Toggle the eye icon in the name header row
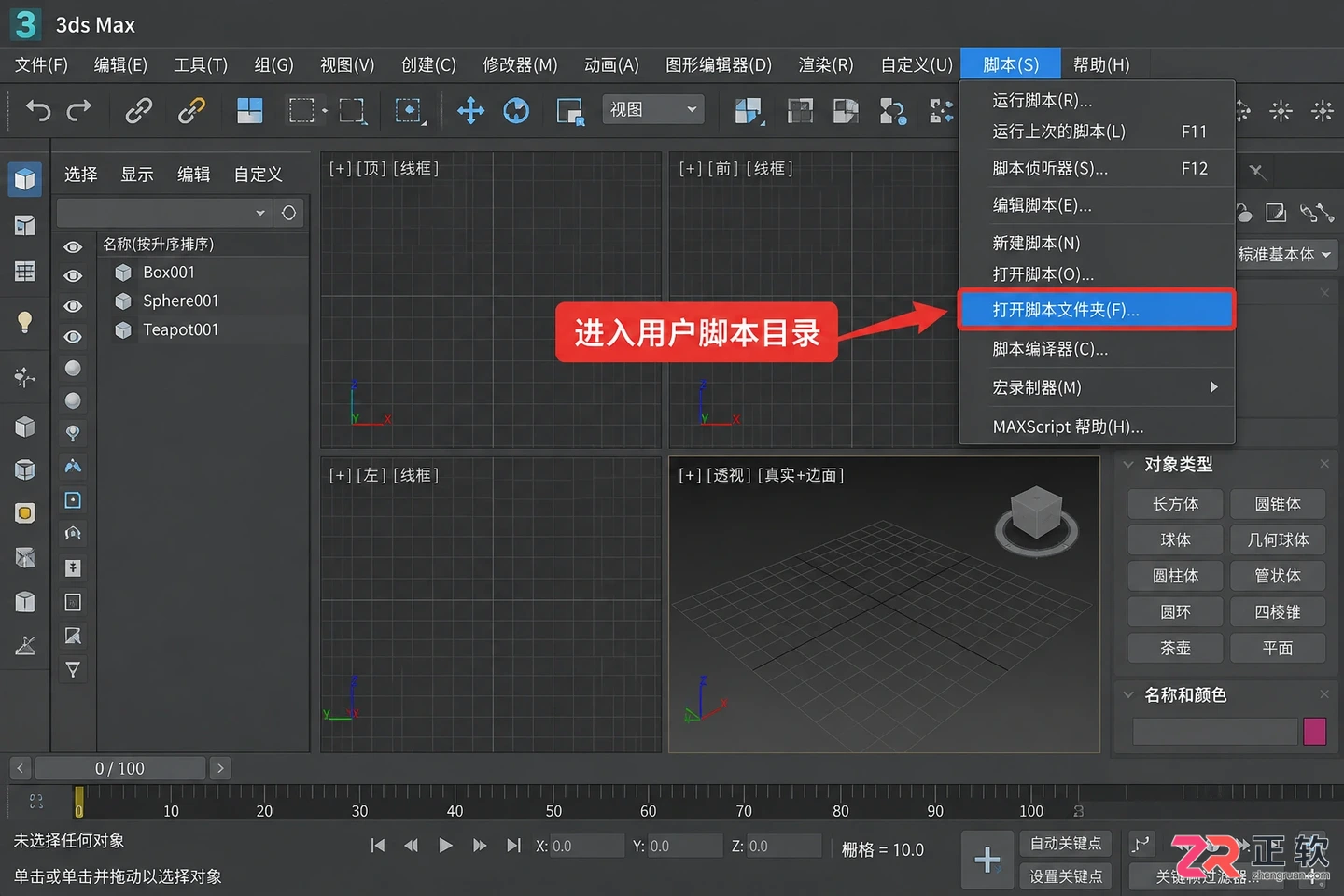The image size is (1344, 896). tap(73, 247)
